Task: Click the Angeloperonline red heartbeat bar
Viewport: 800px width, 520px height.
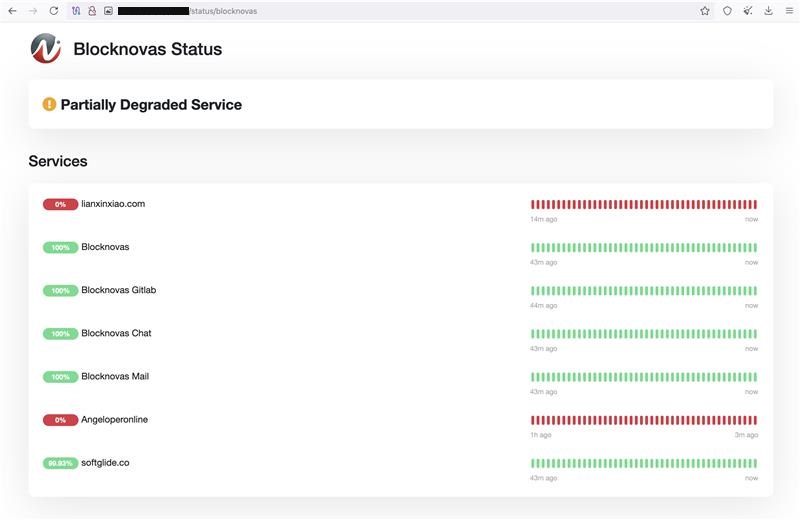Action: point(644,420)
